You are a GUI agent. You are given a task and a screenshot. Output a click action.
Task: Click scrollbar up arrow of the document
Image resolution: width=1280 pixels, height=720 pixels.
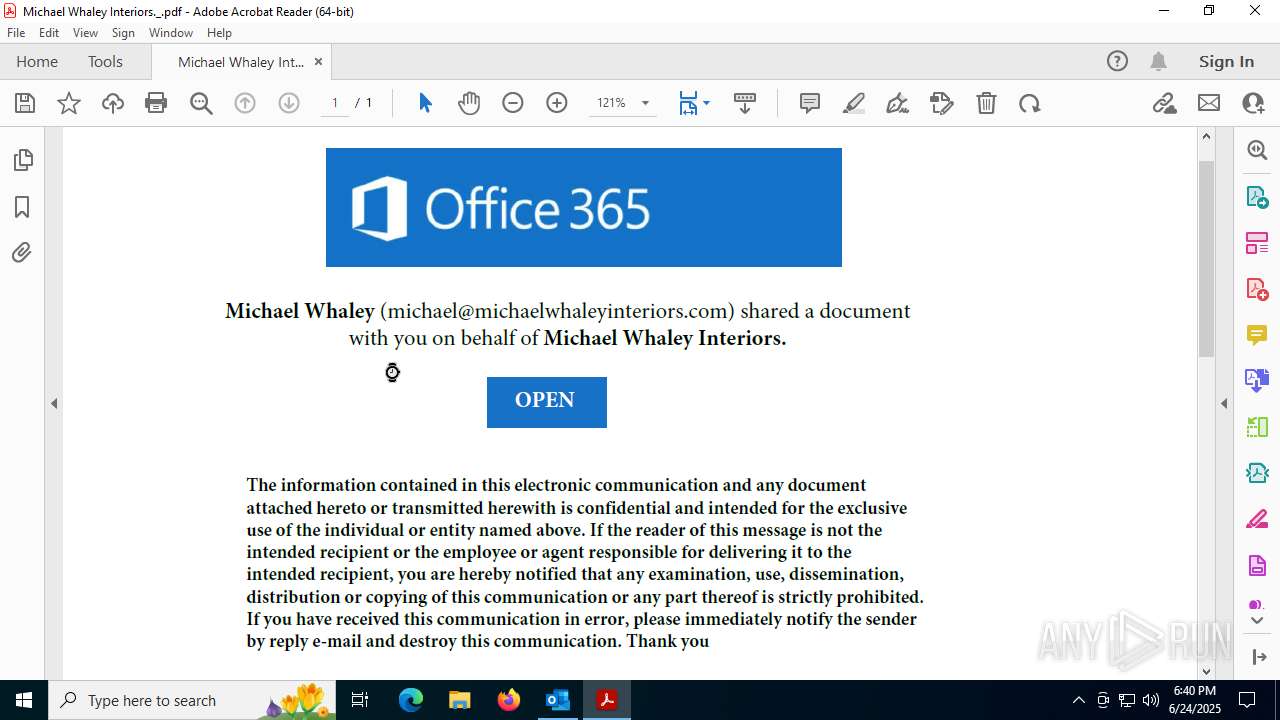point(1206,136)
